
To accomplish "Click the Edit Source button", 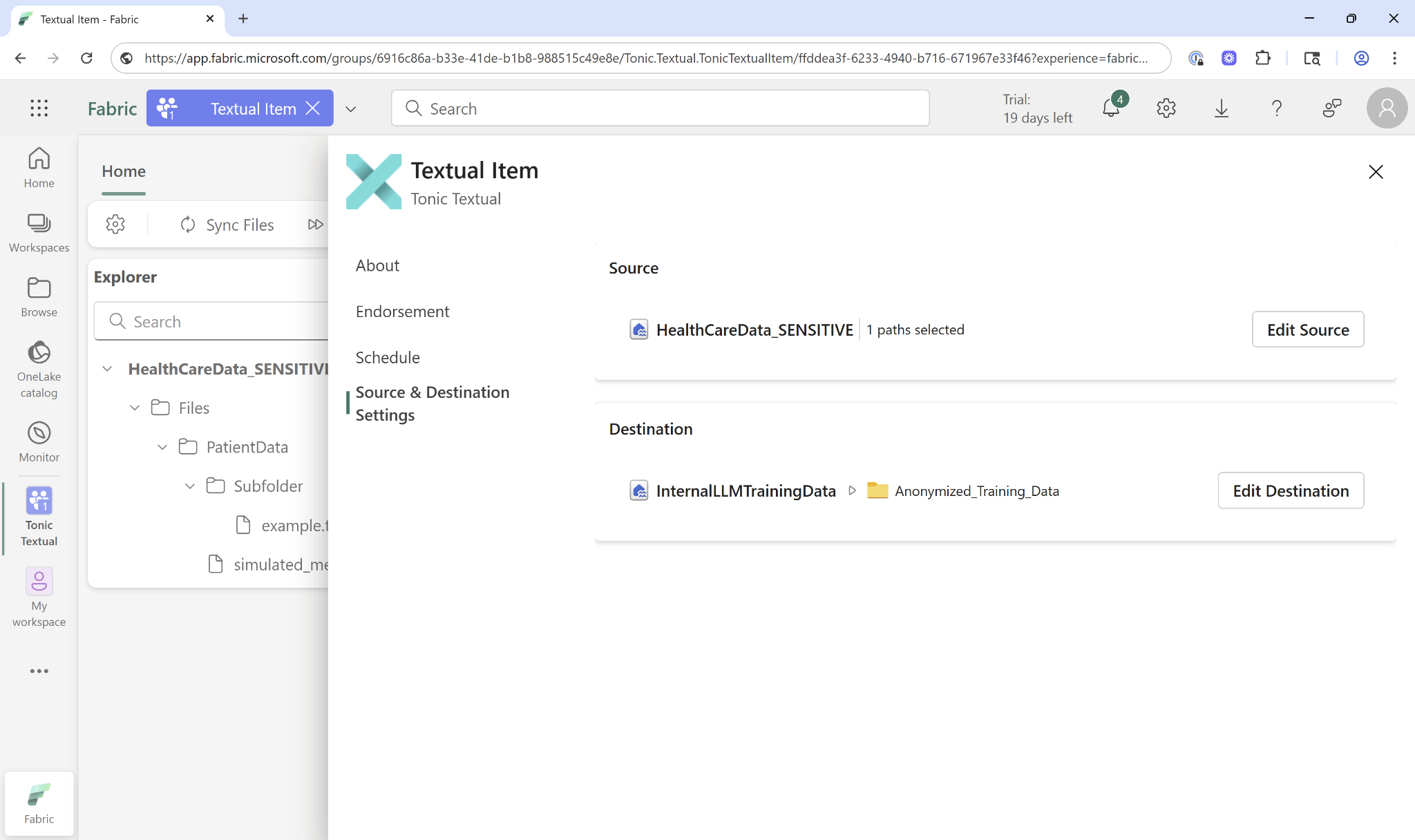I will coord(1307,330).
